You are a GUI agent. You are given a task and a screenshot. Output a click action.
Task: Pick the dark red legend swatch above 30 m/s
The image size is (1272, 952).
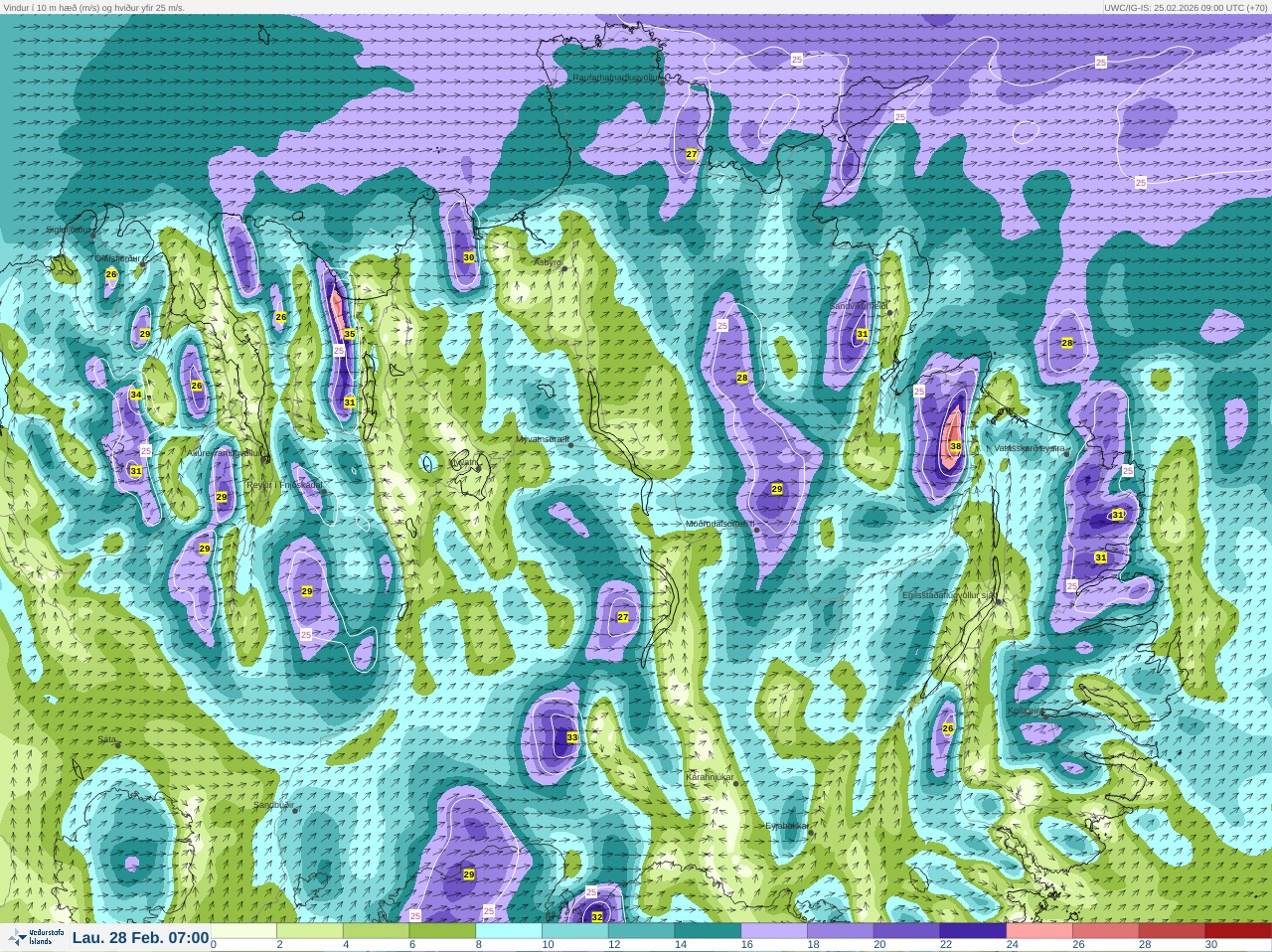1237,931
